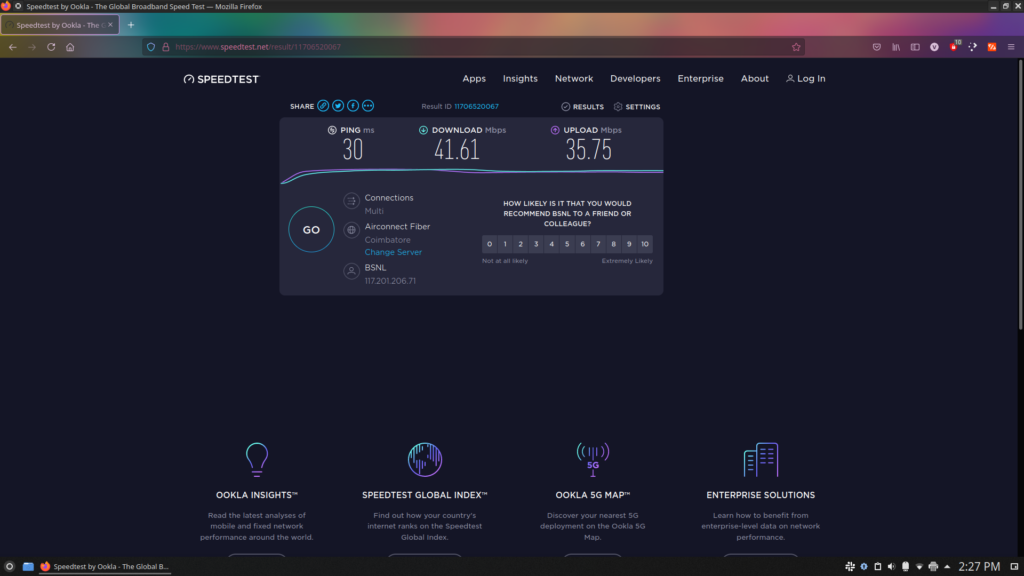Reload the current page
1024x576 pixels.
tap(51, 47)
